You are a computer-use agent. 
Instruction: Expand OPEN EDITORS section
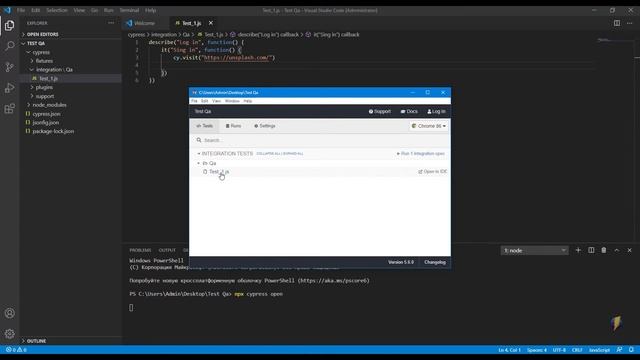(42, 34)
